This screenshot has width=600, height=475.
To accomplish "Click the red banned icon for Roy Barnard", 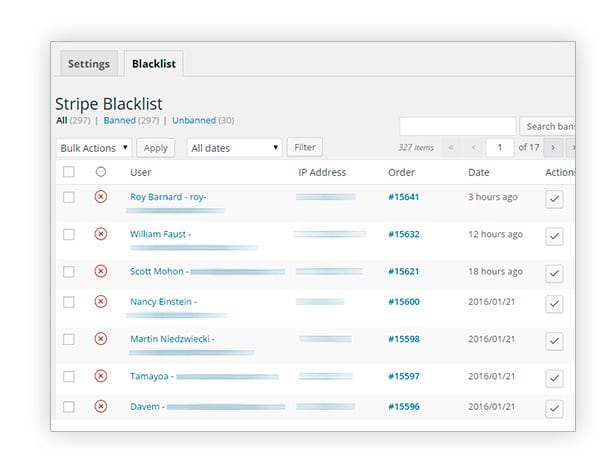I will [101, 197].
